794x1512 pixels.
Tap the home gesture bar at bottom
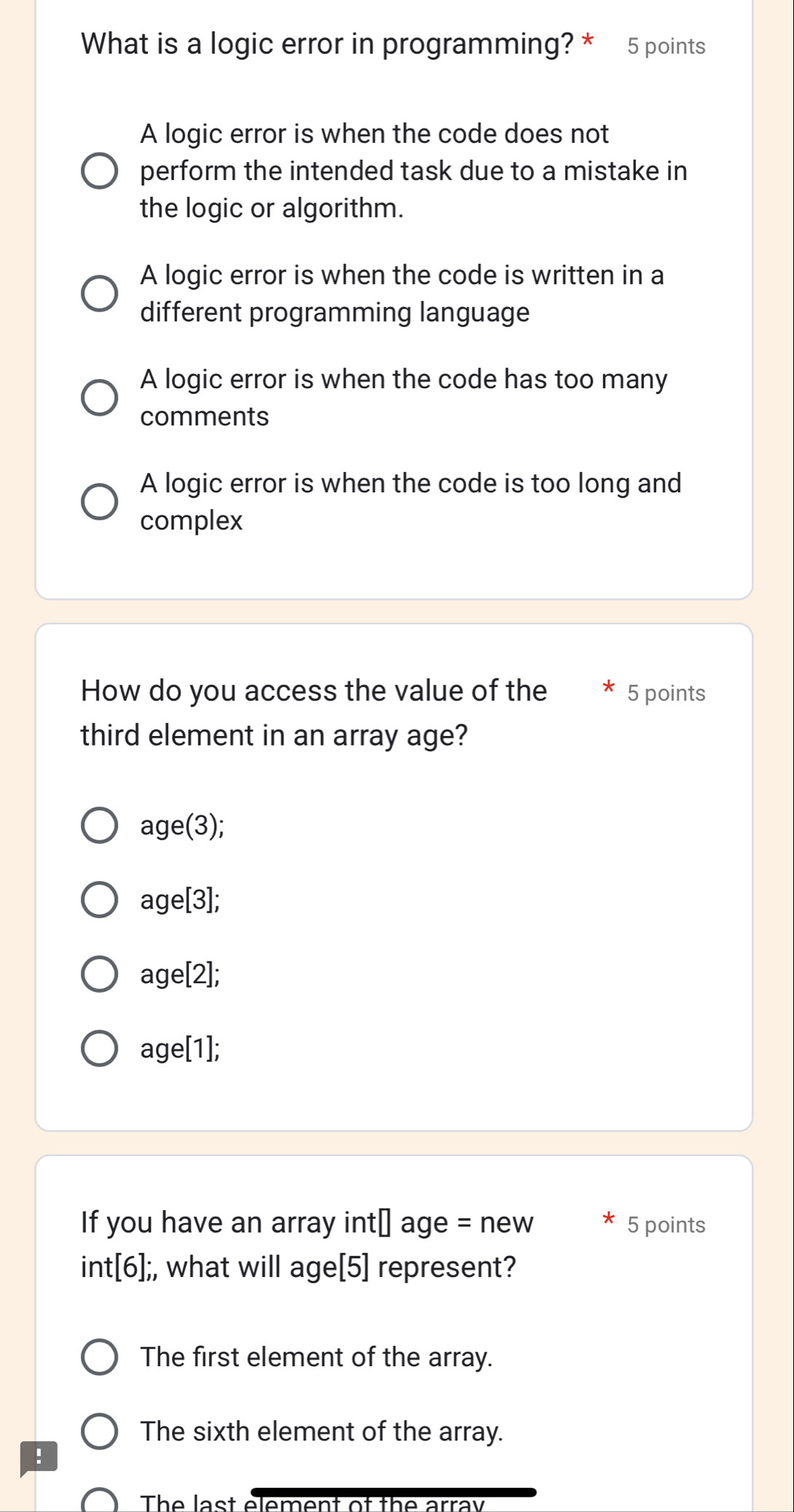[x=394, y=1492]
